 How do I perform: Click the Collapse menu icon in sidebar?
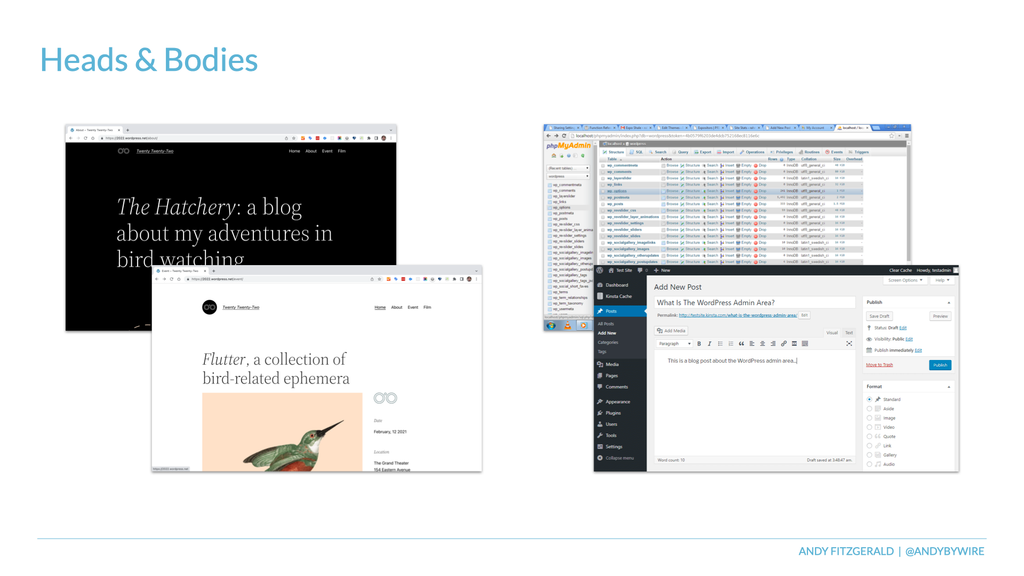click(x=600, y=458)
